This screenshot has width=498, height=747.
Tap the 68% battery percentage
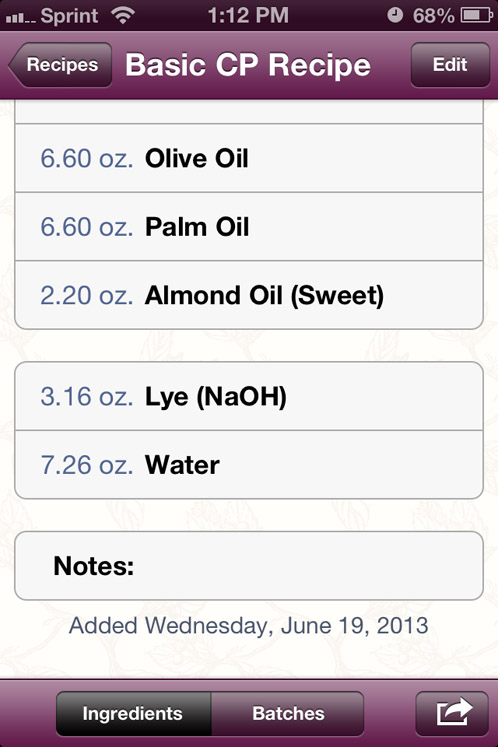(x=433, y=16)
